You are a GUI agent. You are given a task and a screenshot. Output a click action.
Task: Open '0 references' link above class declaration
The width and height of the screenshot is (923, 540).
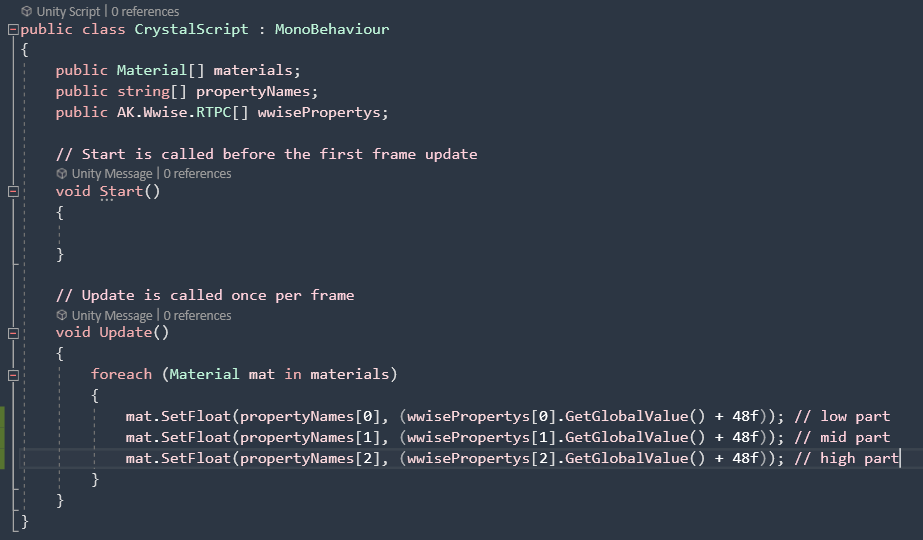pyautogui.click(x=145, y=11)
